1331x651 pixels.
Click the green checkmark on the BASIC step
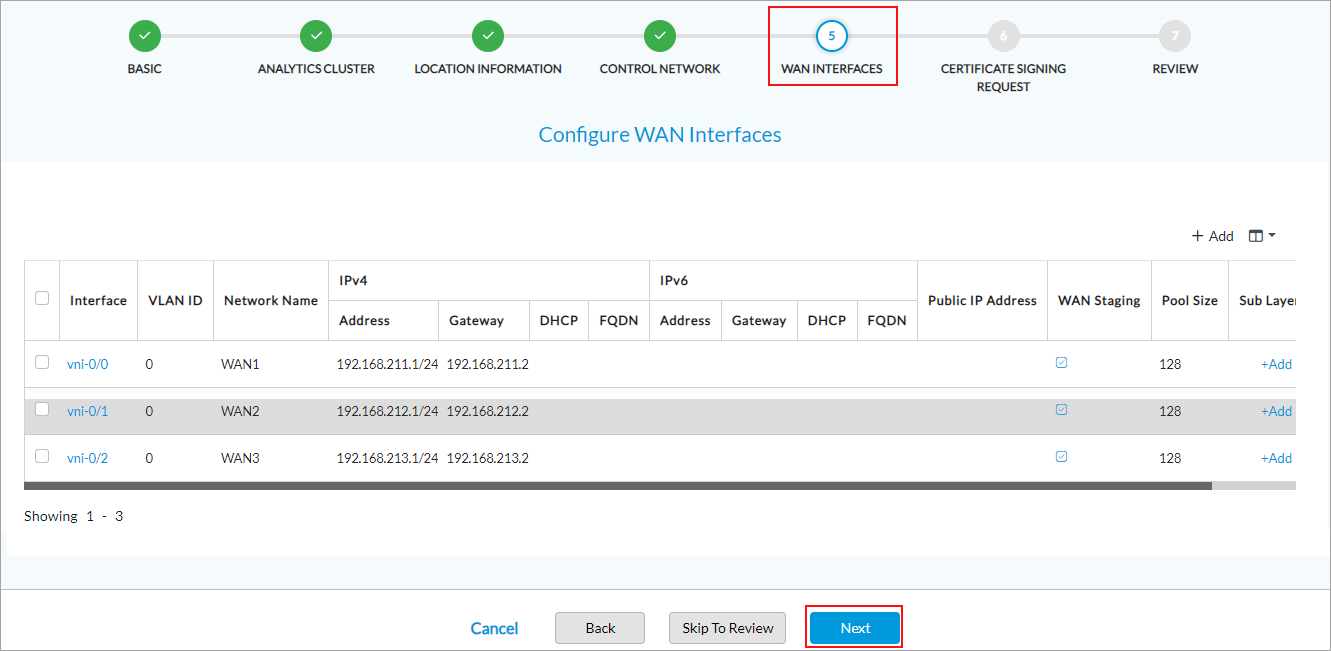pyautogui.click(x=144, y=35)
